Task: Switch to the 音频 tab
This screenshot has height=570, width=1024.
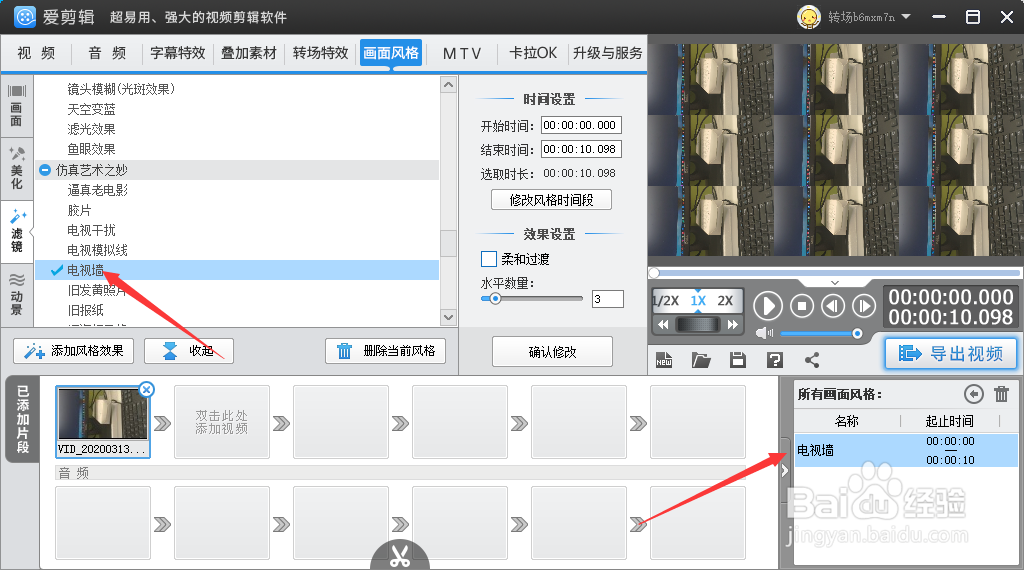Action: [x=107, y=53]
